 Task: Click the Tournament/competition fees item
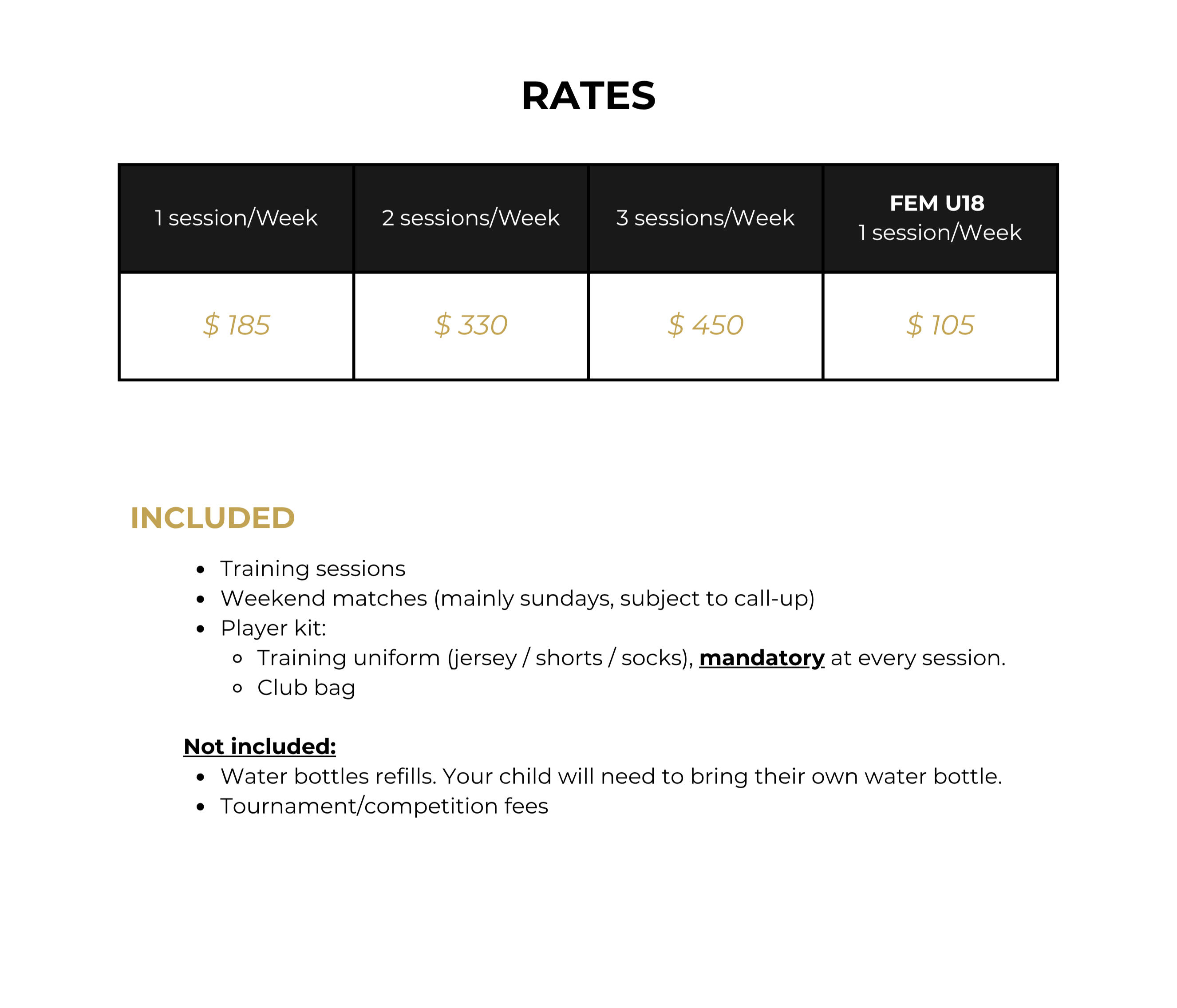point(384,807)
